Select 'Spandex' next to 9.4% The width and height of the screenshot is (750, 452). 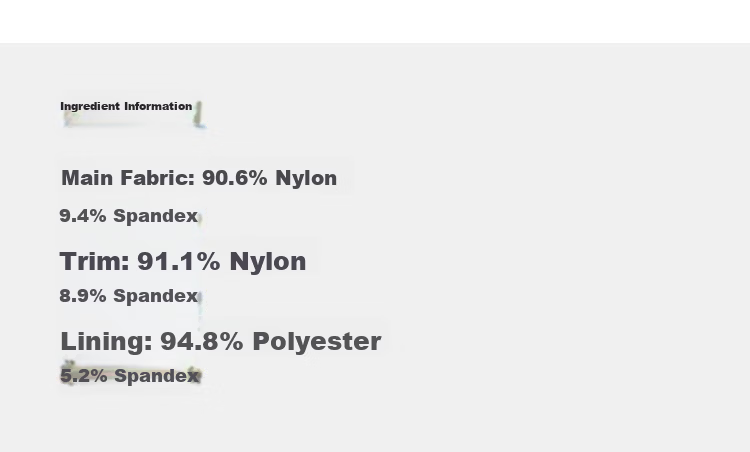tap(155, 216)
